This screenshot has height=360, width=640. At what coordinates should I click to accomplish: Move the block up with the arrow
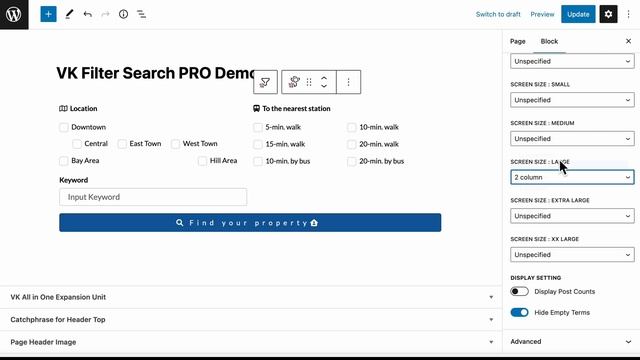[x=324, y=78]
